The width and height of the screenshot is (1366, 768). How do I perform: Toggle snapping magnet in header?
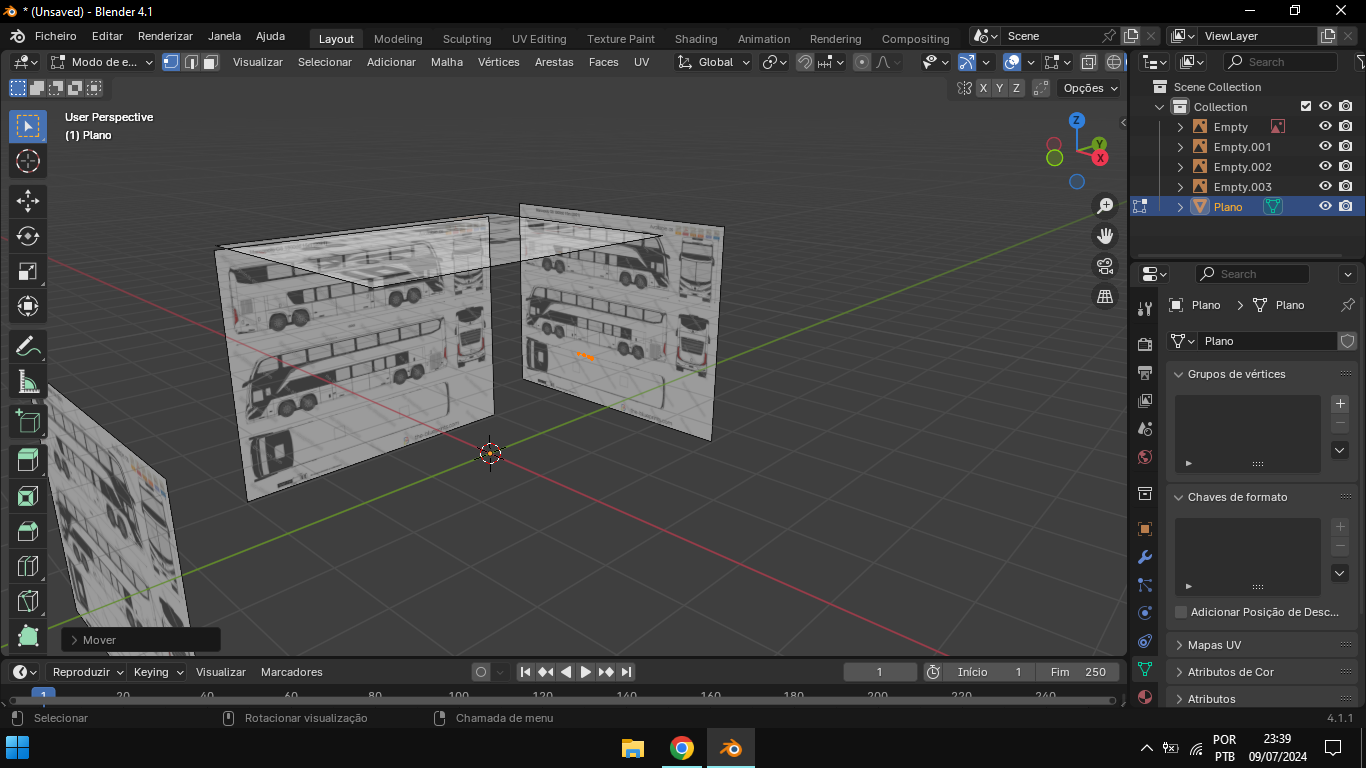click(x=805, y=62)
